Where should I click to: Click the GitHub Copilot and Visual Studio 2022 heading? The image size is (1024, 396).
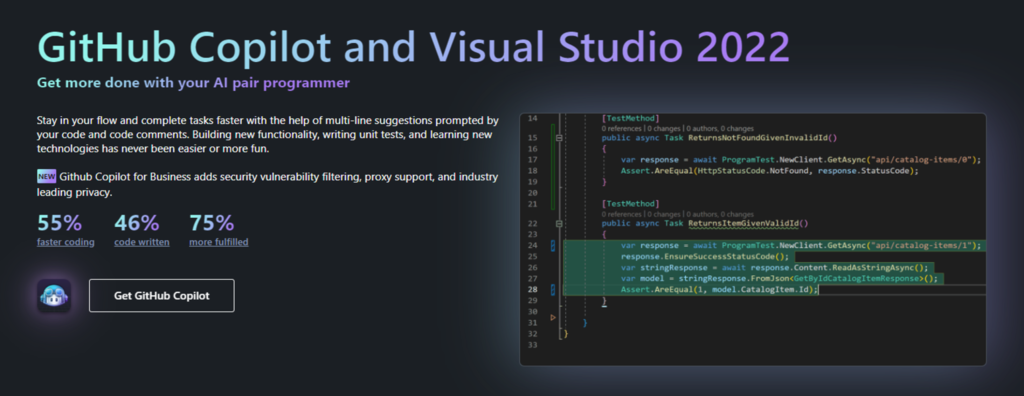click(x=413, y=46)
